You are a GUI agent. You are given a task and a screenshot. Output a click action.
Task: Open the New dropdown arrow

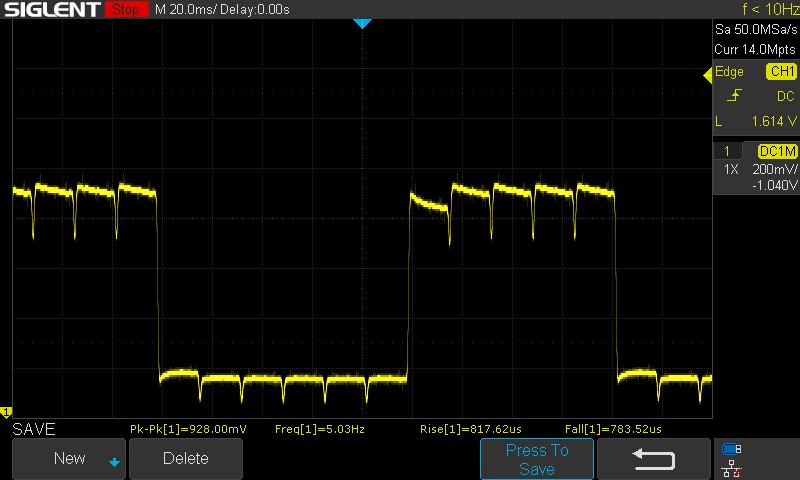click(x=114, y=462)
